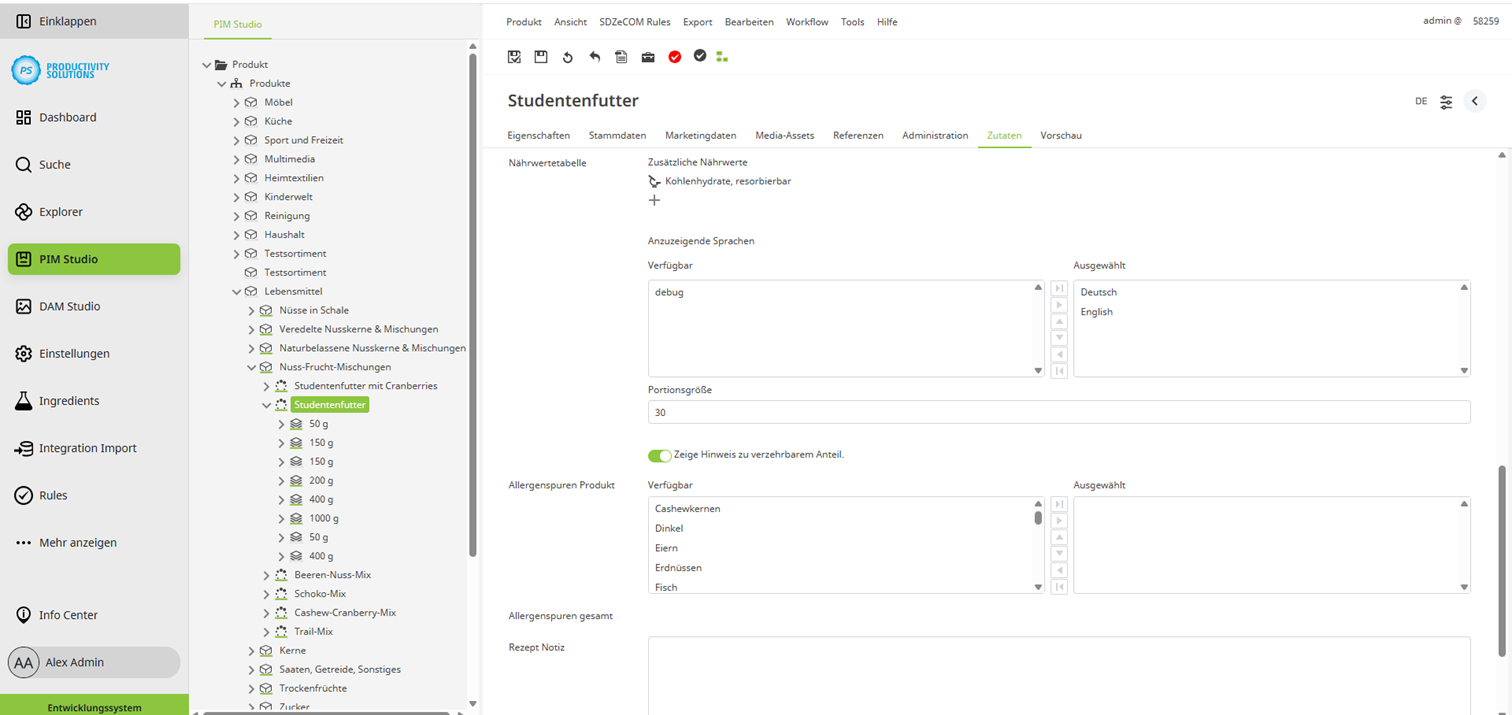Click the save with validation toolbar icon

(x=514, y=57)
